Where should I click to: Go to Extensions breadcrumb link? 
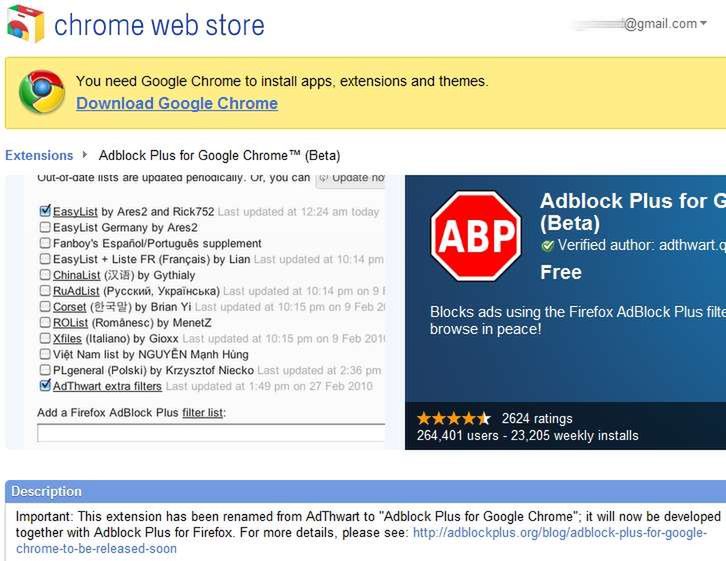(39, 155)
